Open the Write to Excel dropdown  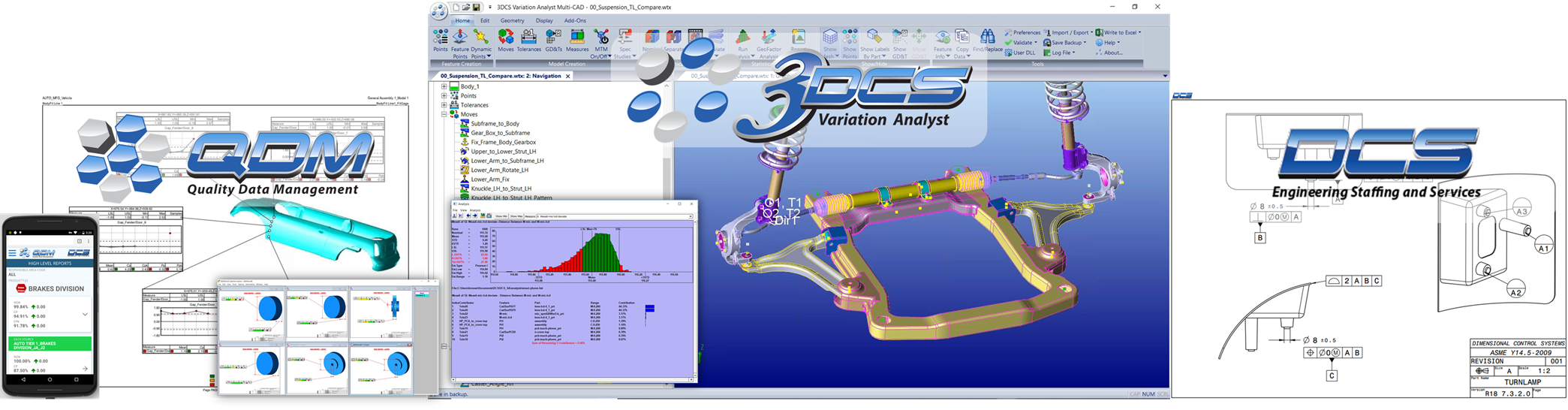tap(1118, 32)
